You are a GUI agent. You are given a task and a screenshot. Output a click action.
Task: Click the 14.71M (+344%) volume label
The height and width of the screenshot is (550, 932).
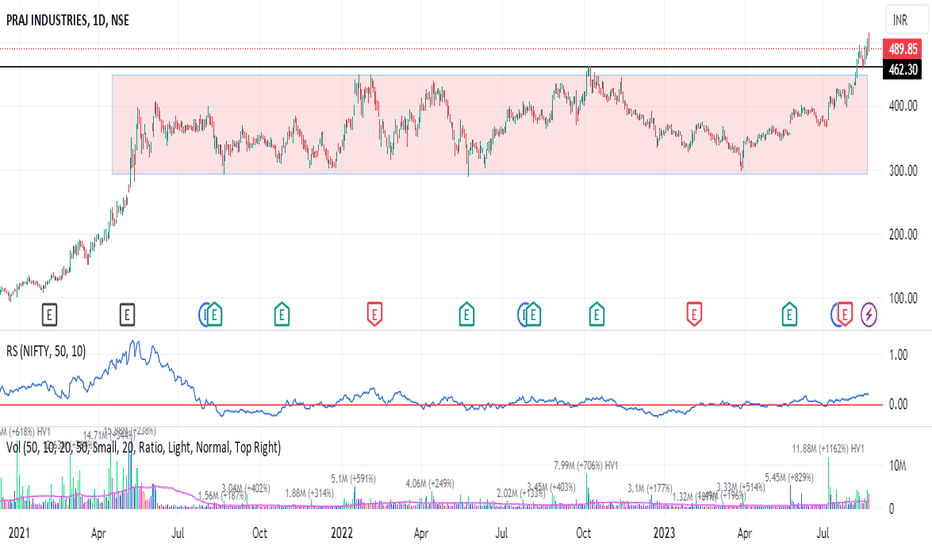pos(108,435)
